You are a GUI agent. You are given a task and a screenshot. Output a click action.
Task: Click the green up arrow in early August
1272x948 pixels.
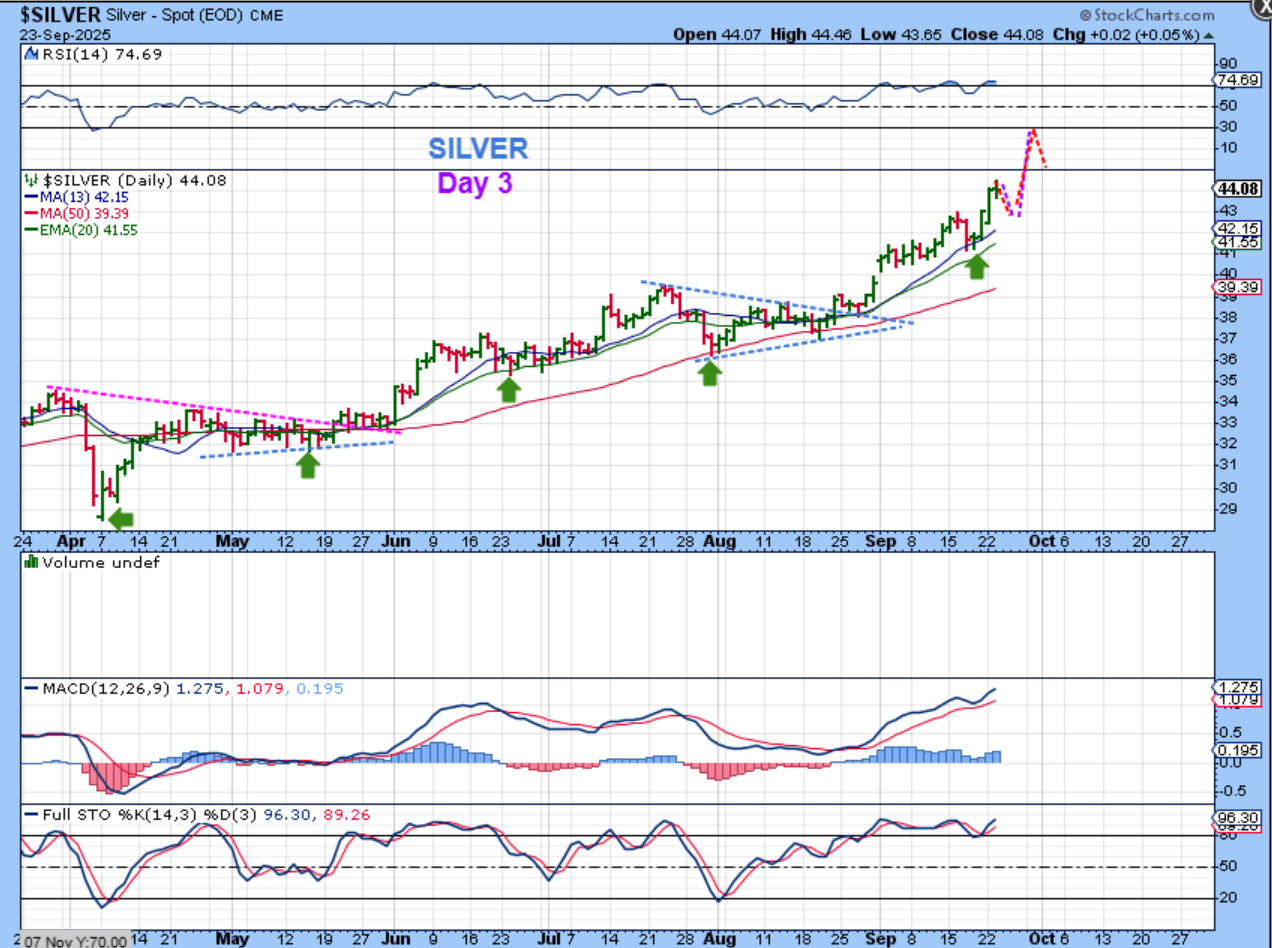pos(709,373)
